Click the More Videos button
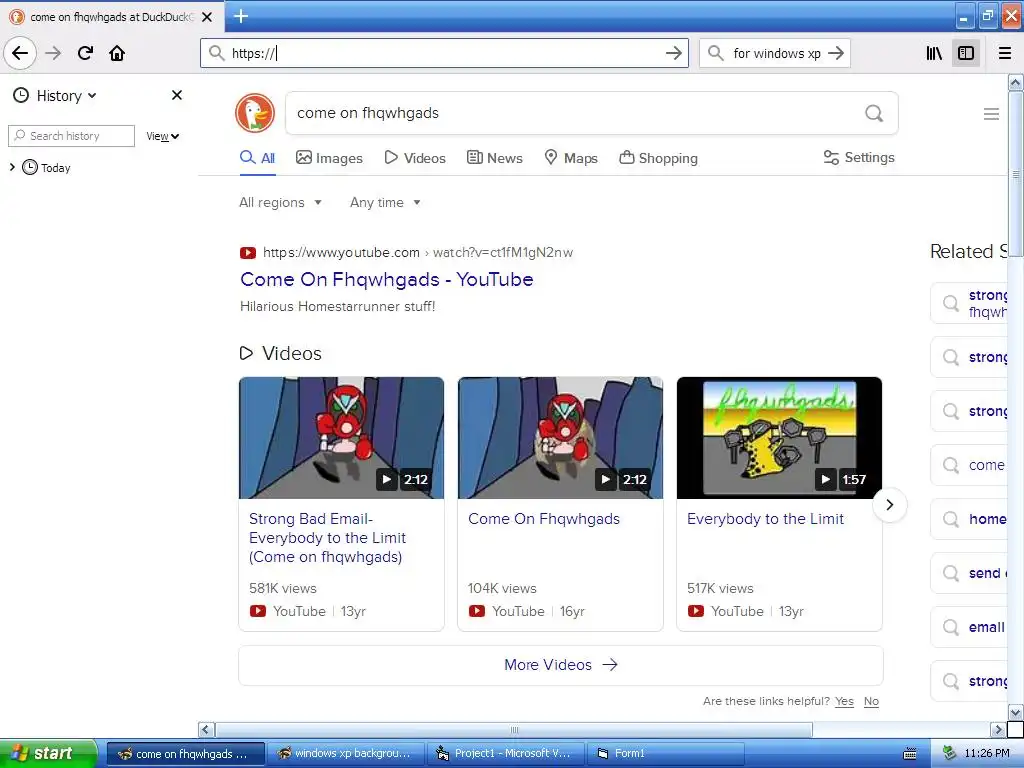 tap(560, 665)
